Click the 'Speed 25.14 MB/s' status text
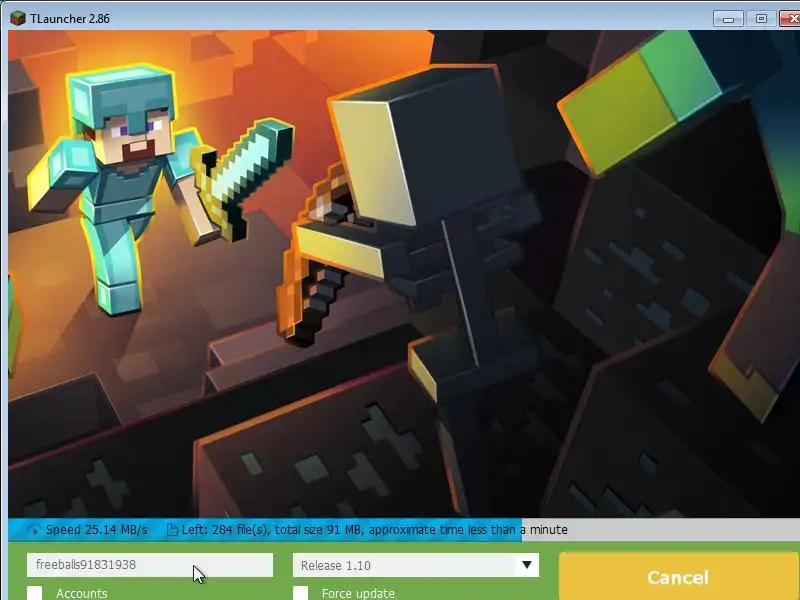This screenshot has width=800, height=600. 96,530
